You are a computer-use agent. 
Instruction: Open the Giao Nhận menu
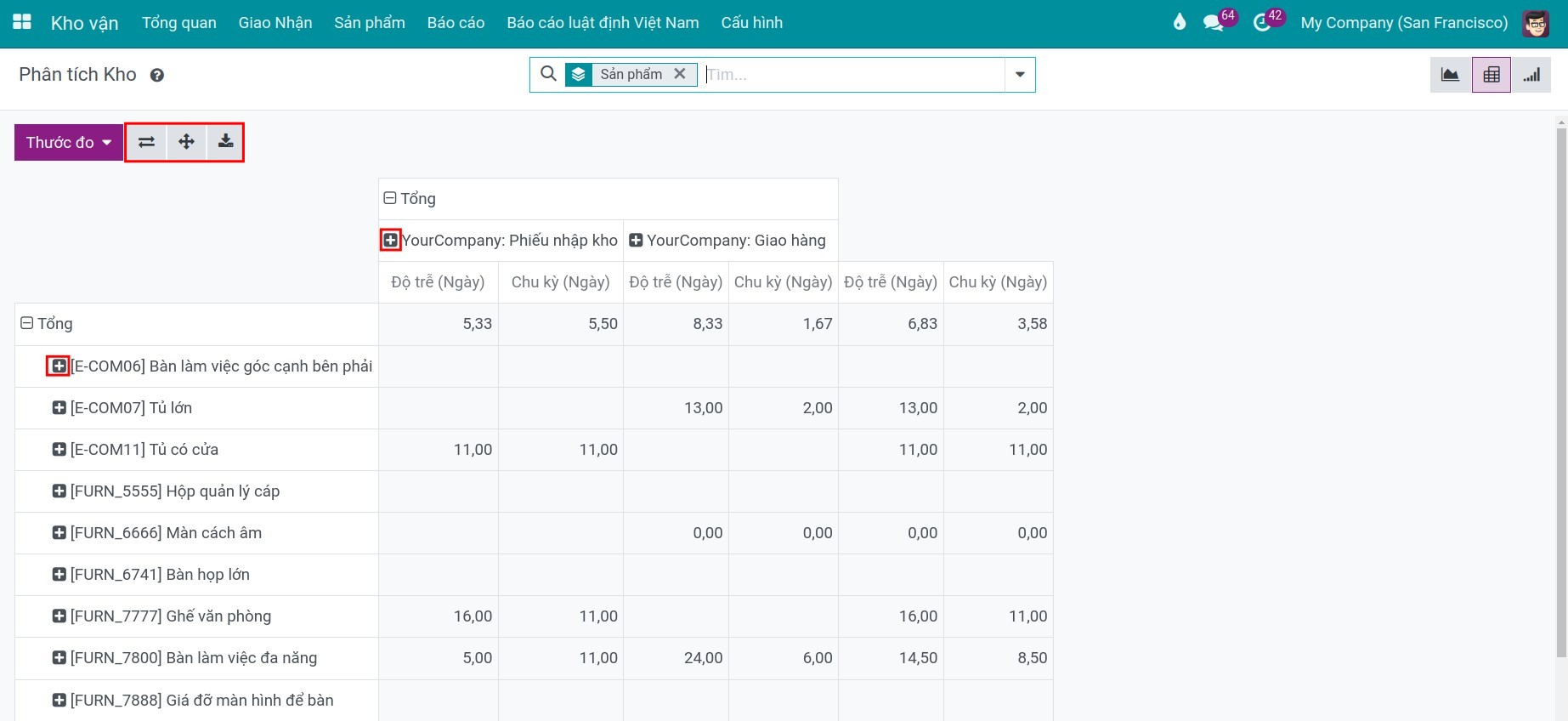click(x=275, y=23)
